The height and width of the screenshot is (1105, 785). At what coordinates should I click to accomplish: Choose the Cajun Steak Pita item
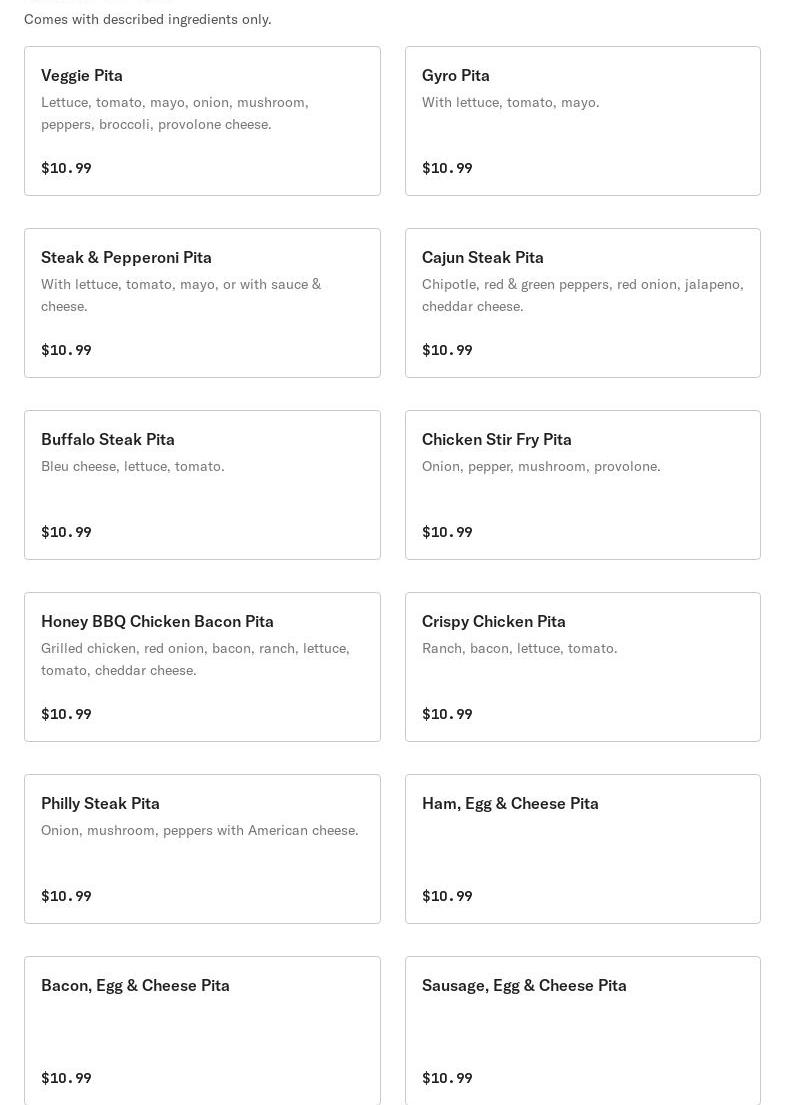[582, 303]
